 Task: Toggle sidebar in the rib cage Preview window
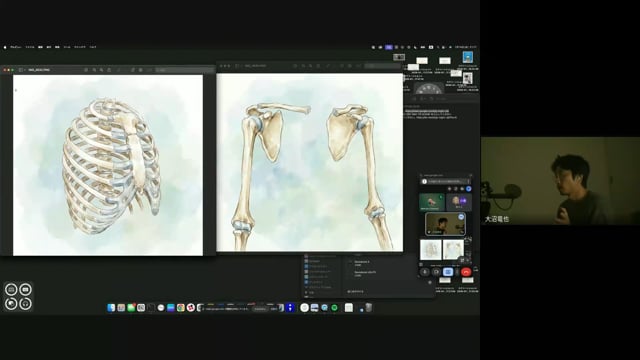pyautogui.click(x=21, y=70)
